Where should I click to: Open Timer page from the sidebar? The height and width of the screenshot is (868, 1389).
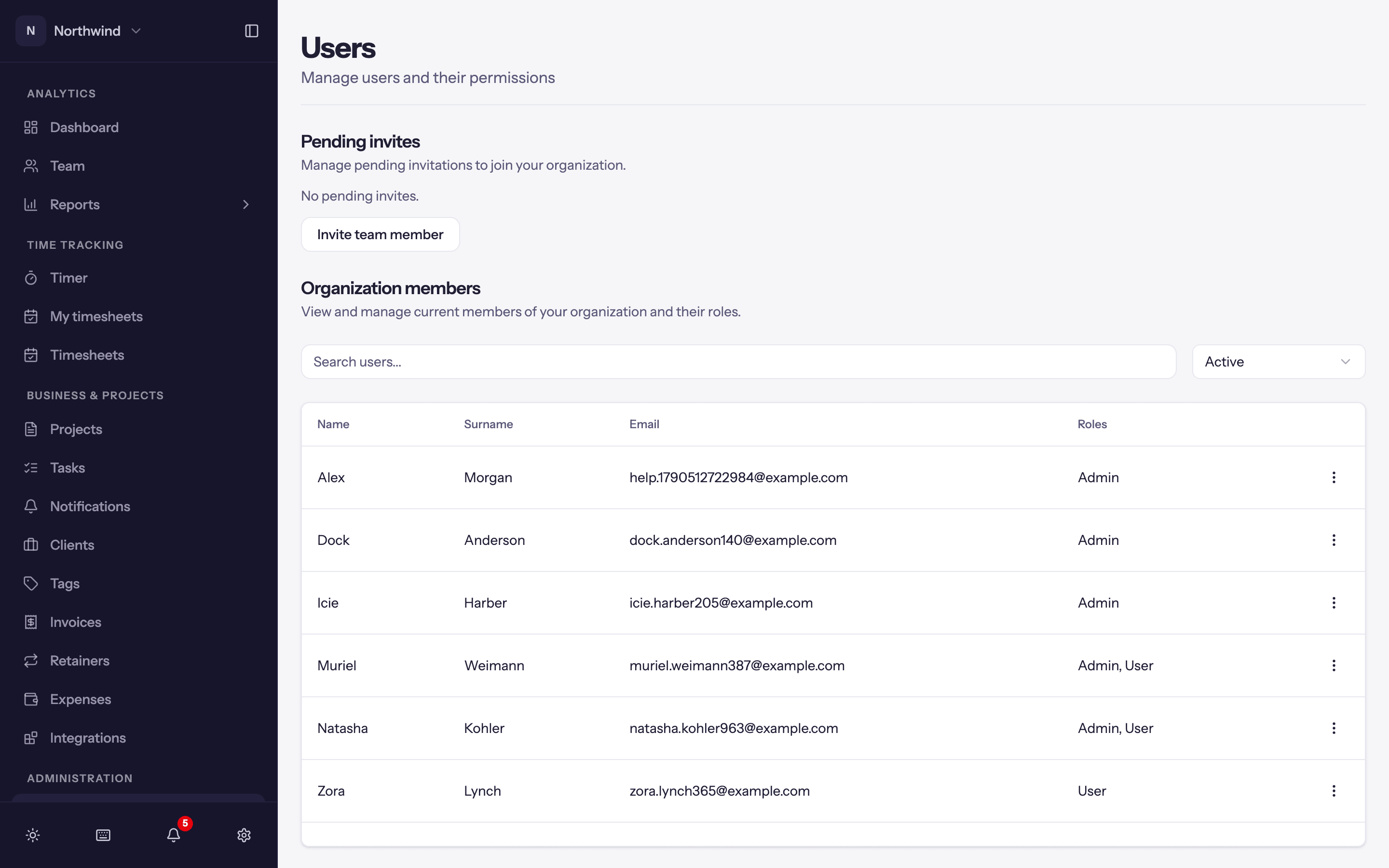coord(138,278)
